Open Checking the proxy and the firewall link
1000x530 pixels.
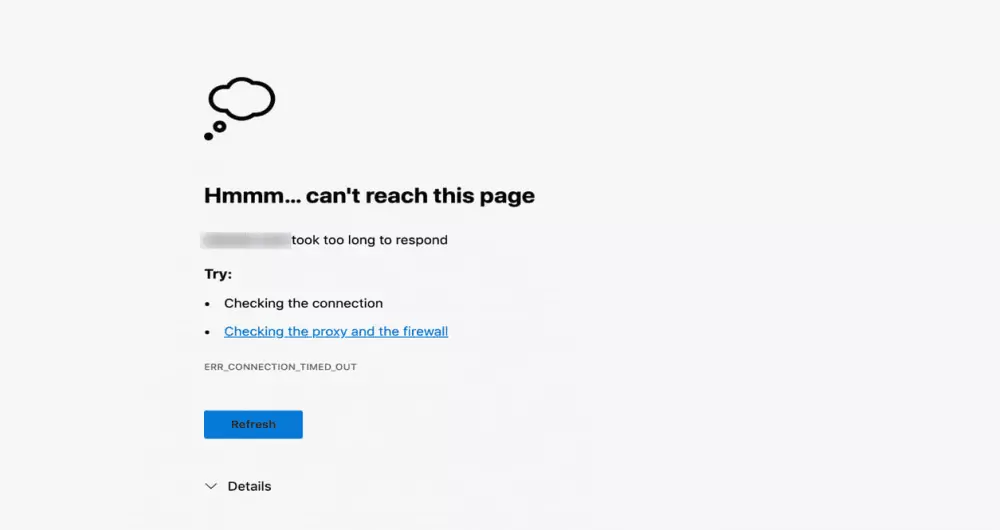point(336,331)
